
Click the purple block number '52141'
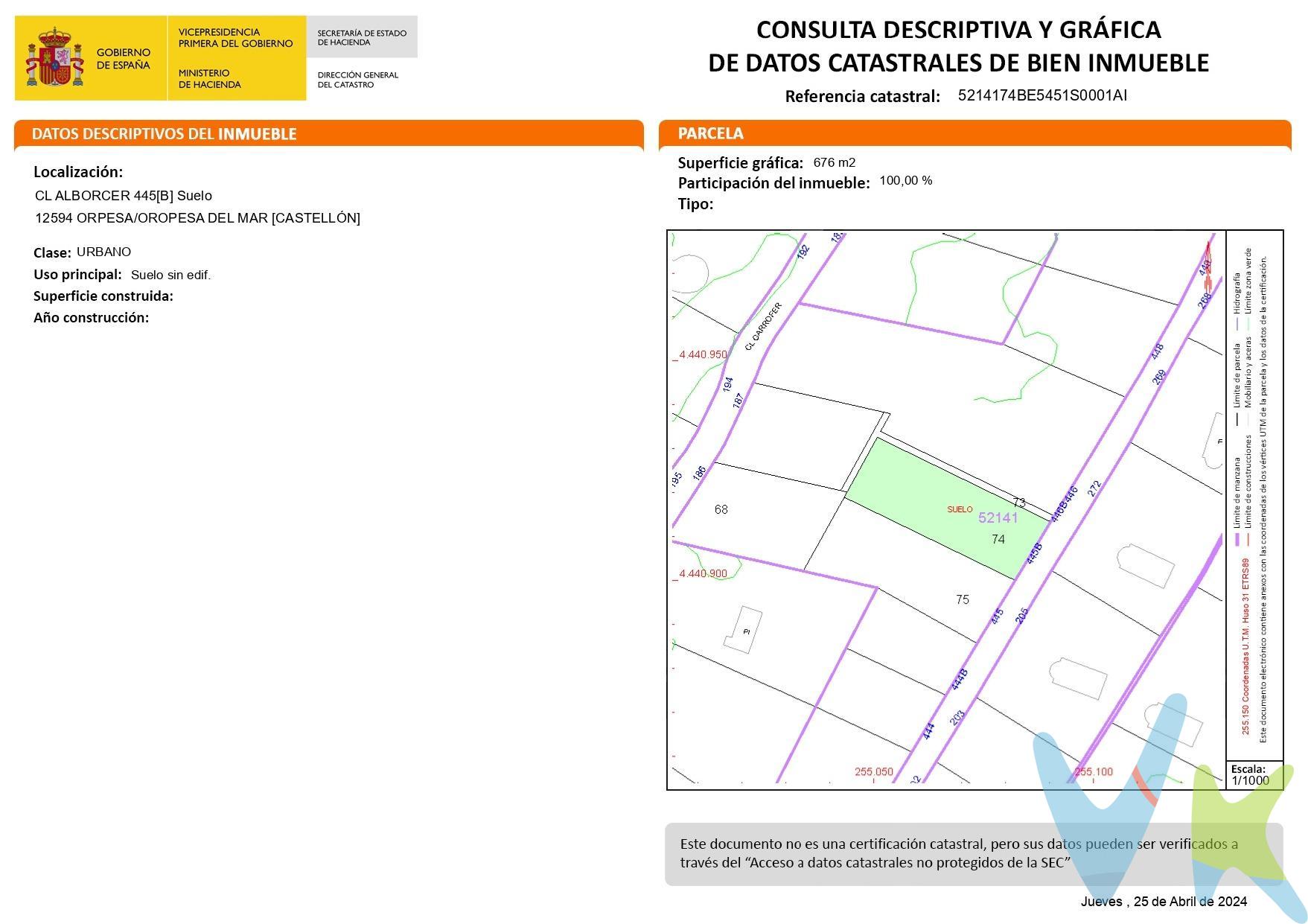(x=998, y=518)
